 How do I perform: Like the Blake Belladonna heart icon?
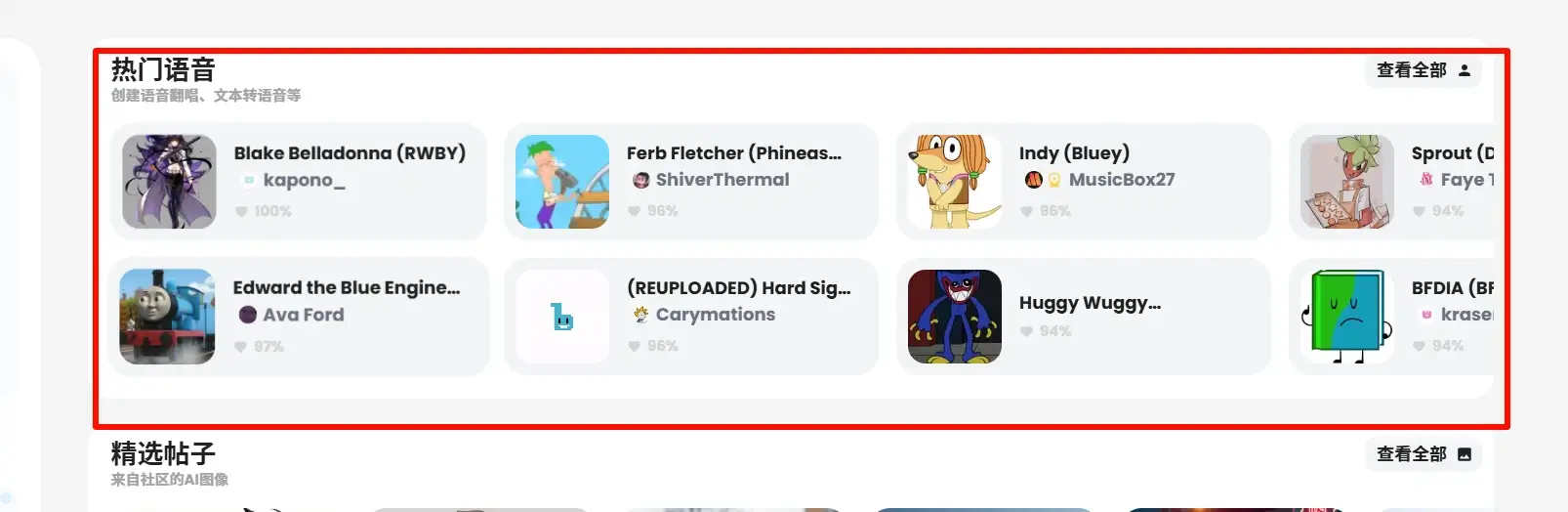point(241,211)
